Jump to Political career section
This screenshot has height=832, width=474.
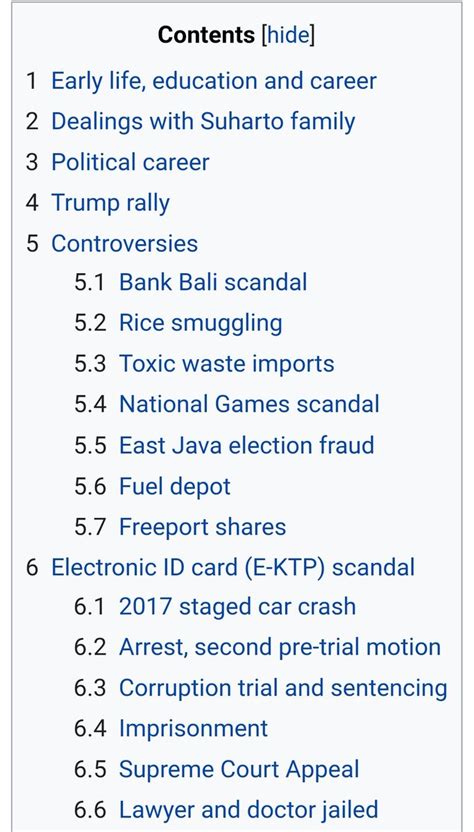point(130,162)
